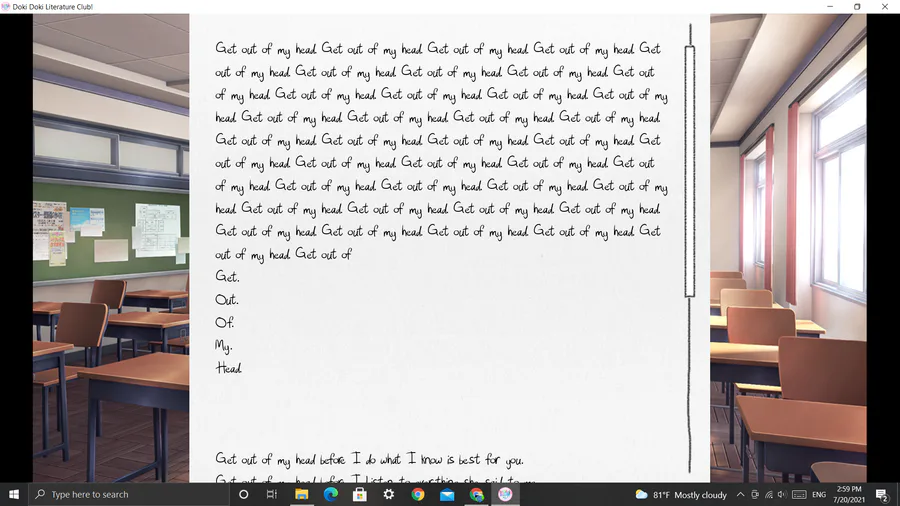Open the second Chrome profile taskbar icon
Viewport: 900px width, 506px height.
pyautogui.click(x=476, y=494)
